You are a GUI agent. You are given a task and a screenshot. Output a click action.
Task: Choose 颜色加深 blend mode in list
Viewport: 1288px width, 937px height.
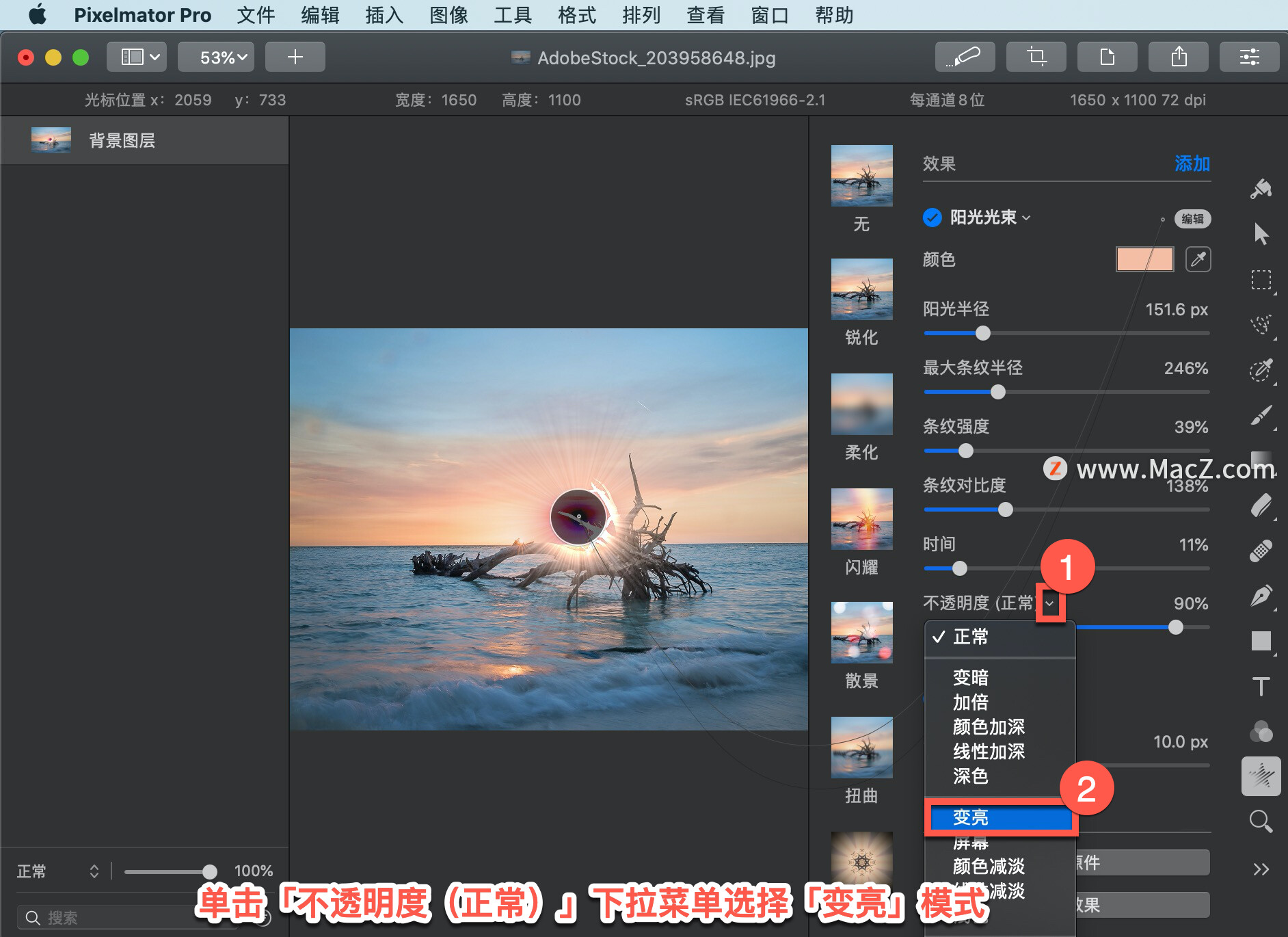(1000, 726)
